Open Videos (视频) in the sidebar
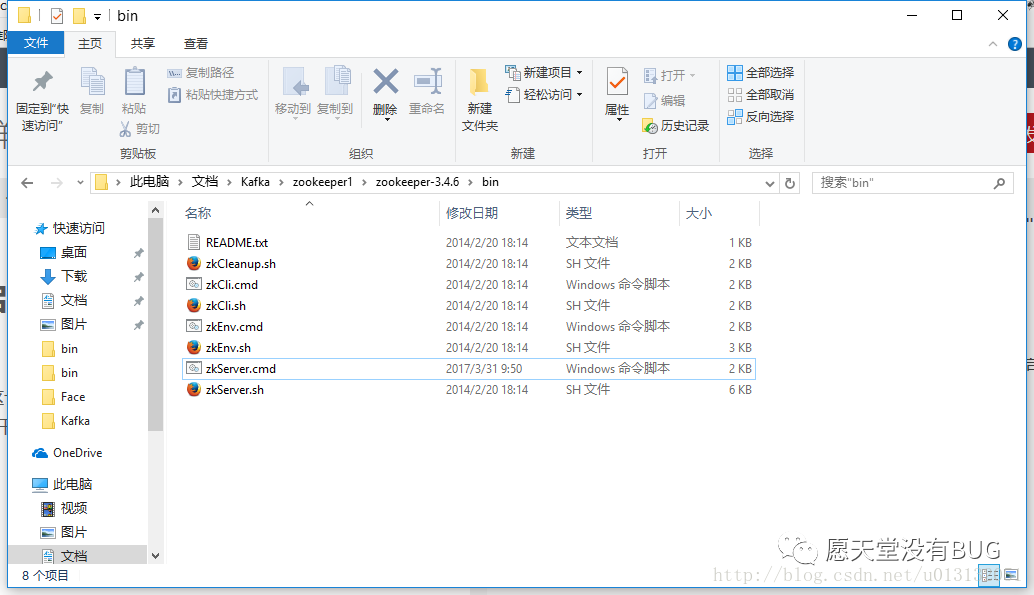The width and height of the screenshot is (1034, 595). 74,509
